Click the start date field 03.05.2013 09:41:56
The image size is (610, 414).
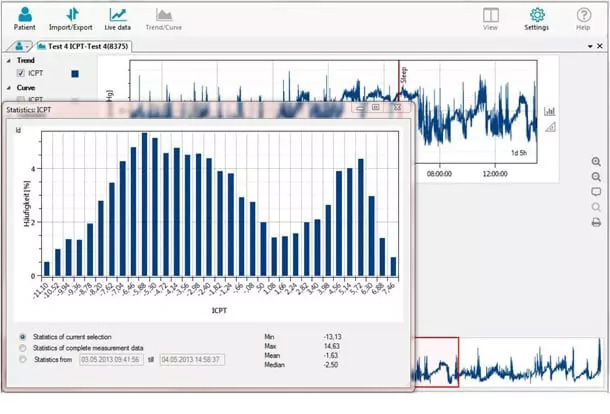pyautogui.click(x=111, y=360)
